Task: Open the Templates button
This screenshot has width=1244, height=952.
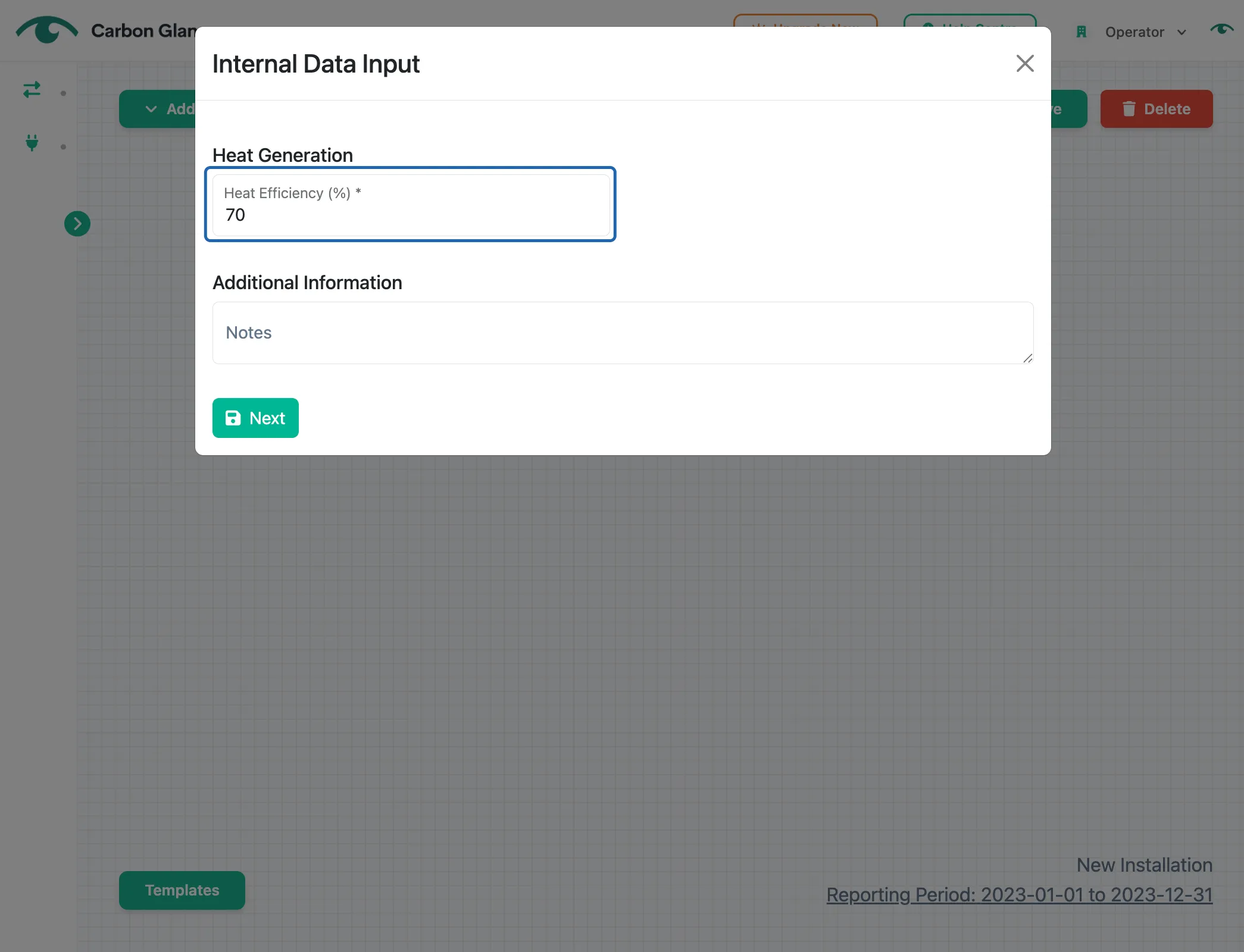Action: pos(182,890)
